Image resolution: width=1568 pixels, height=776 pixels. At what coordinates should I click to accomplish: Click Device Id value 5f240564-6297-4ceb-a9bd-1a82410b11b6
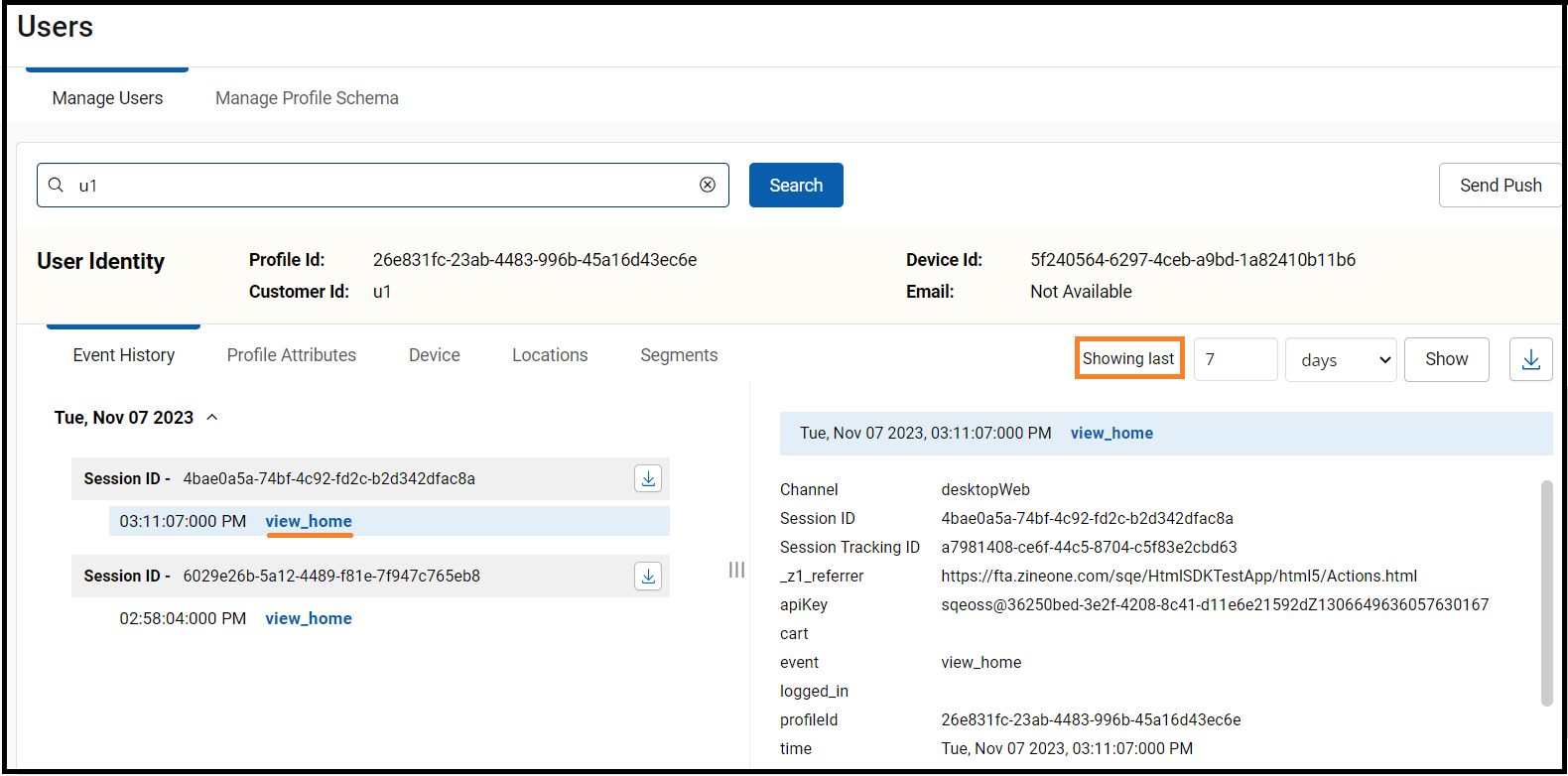[1193, 260]
